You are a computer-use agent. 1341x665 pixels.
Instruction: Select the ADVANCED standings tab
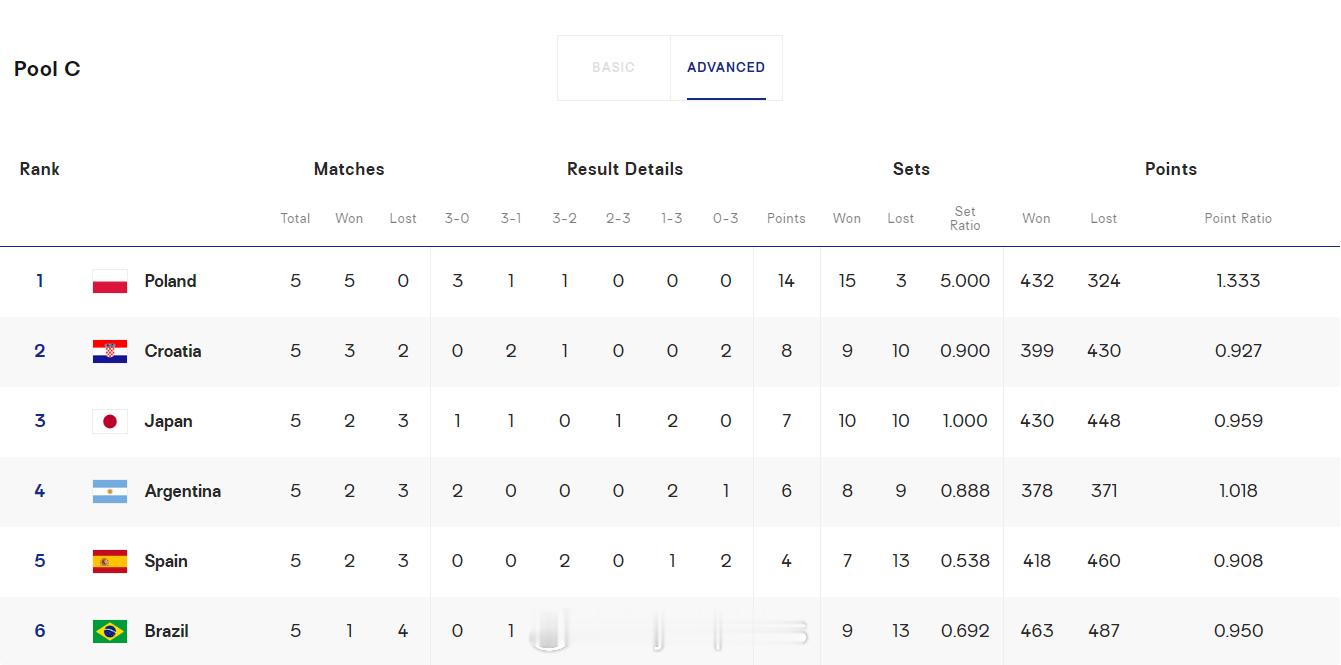726,67
